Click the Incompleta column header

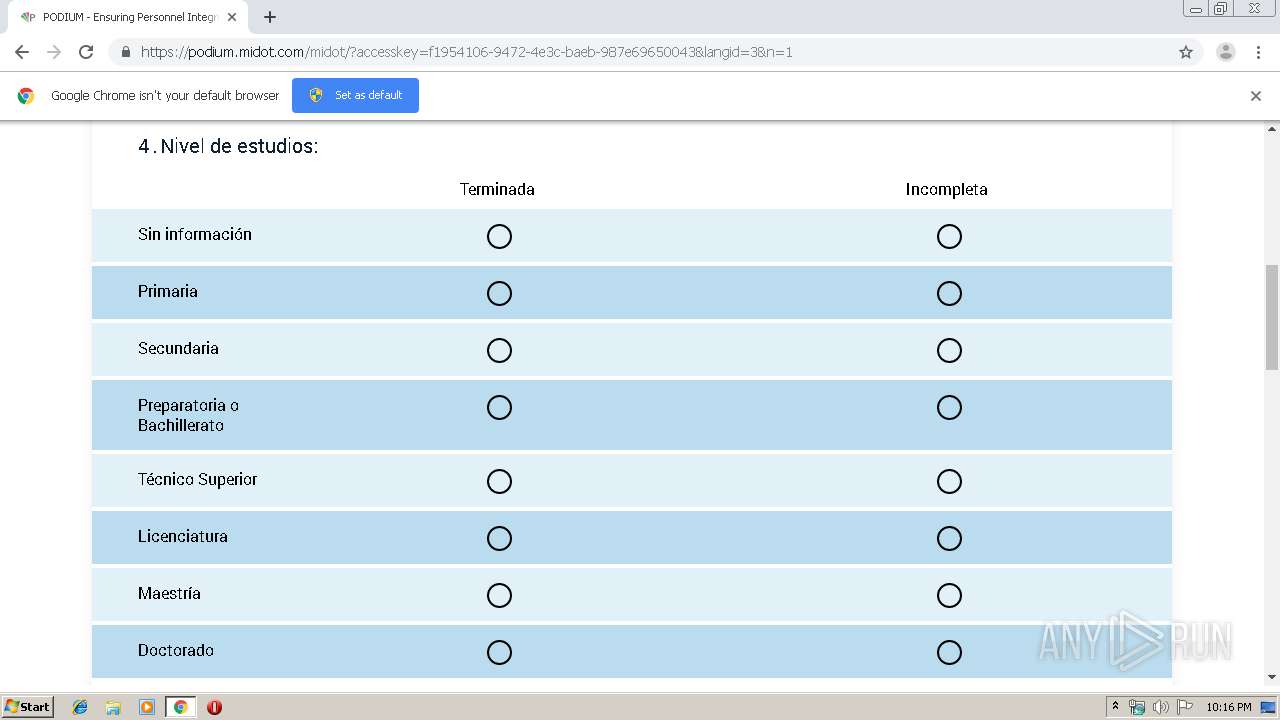[947, 189]
